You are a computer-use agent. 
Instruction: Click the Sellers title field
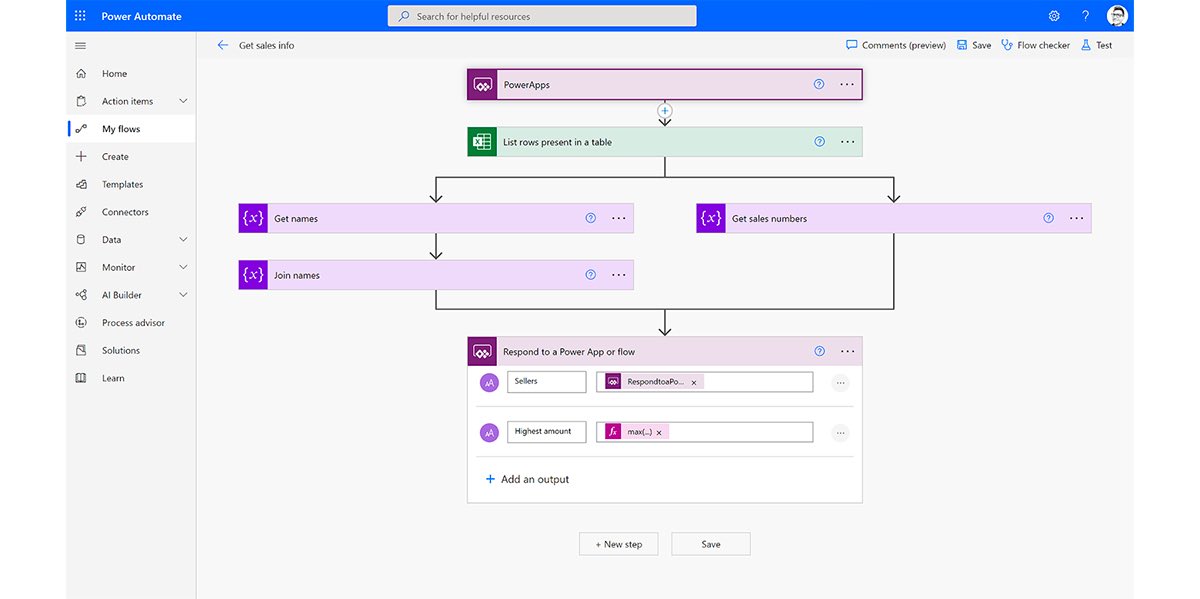[546, 382]
